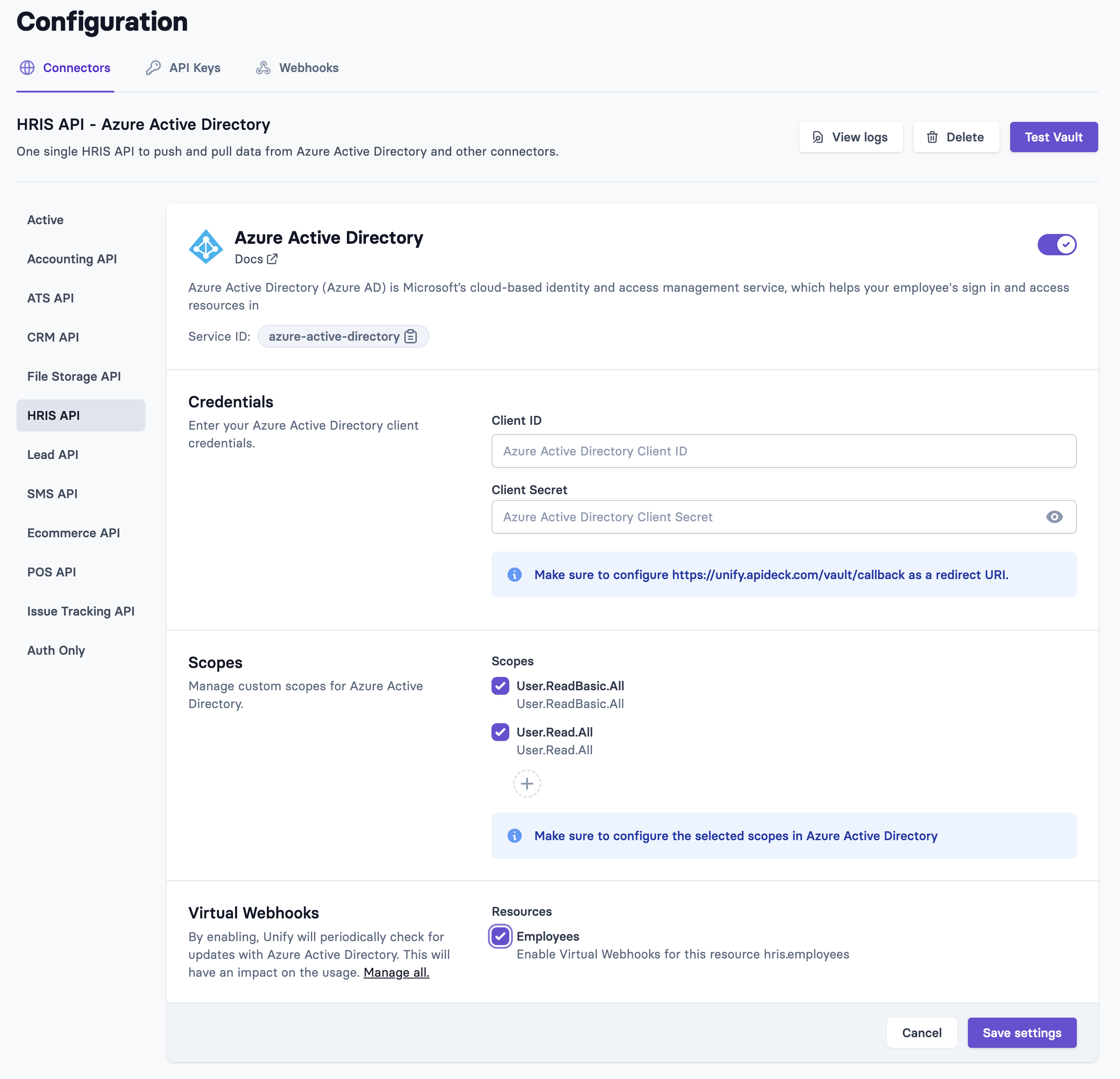
Task: Select HRIS API in the sidebar
Action: point(81,415)
